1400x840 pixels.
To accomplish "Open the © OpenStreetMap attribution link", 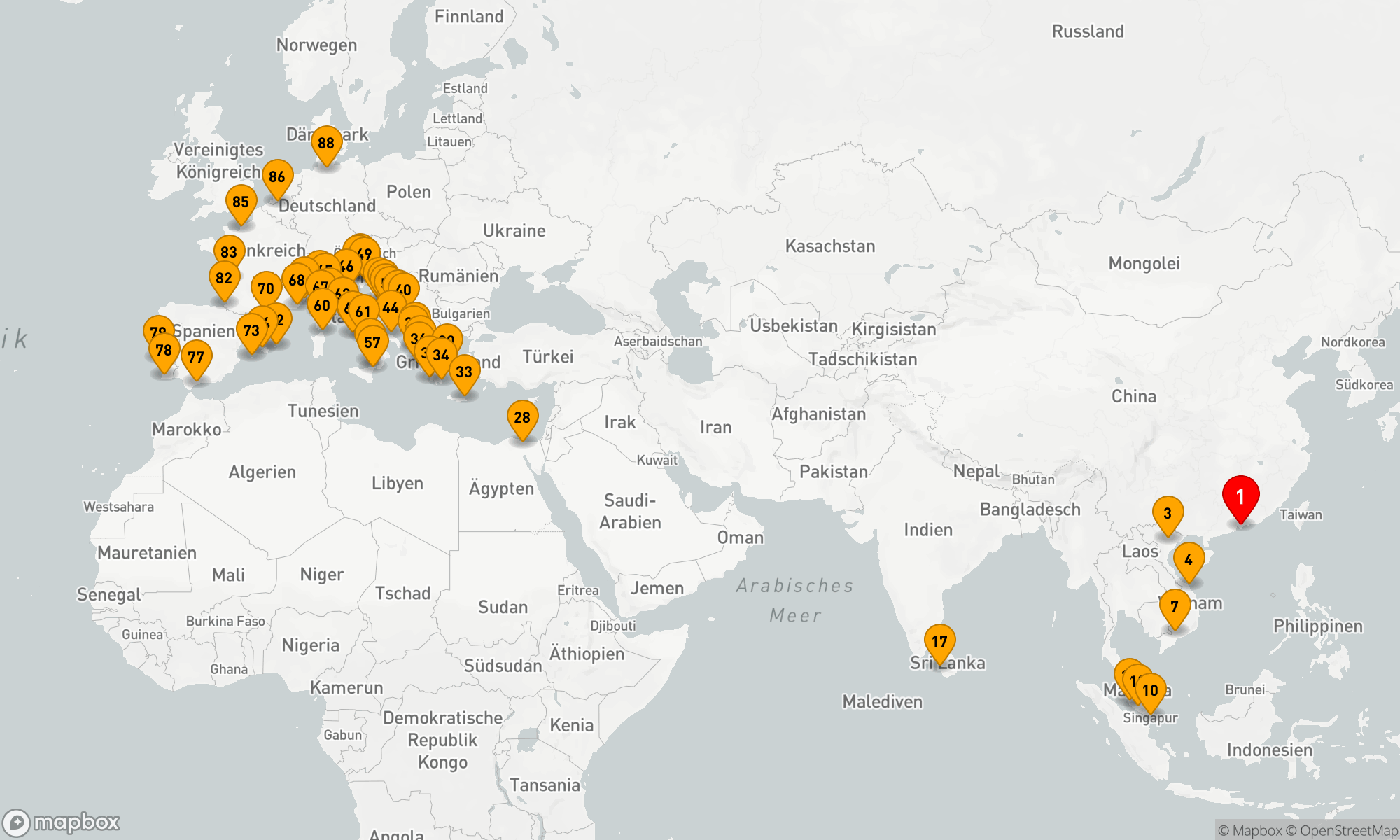I will [x=1343, y=831].
